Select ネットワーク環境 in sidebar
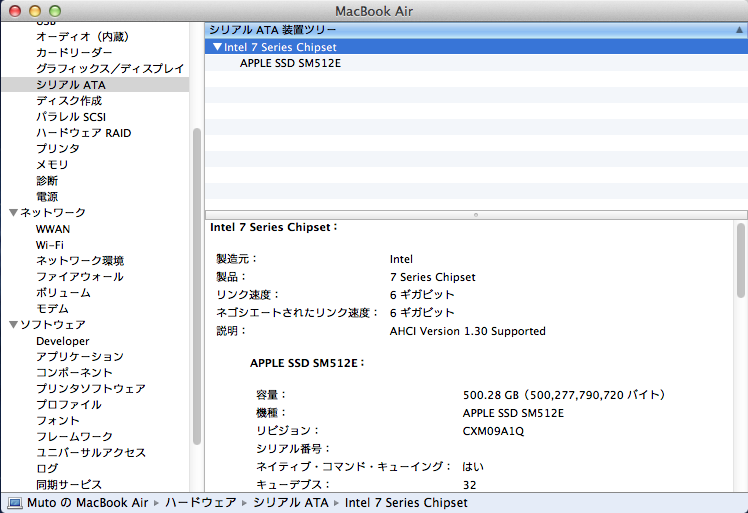 tap(80, 261)
